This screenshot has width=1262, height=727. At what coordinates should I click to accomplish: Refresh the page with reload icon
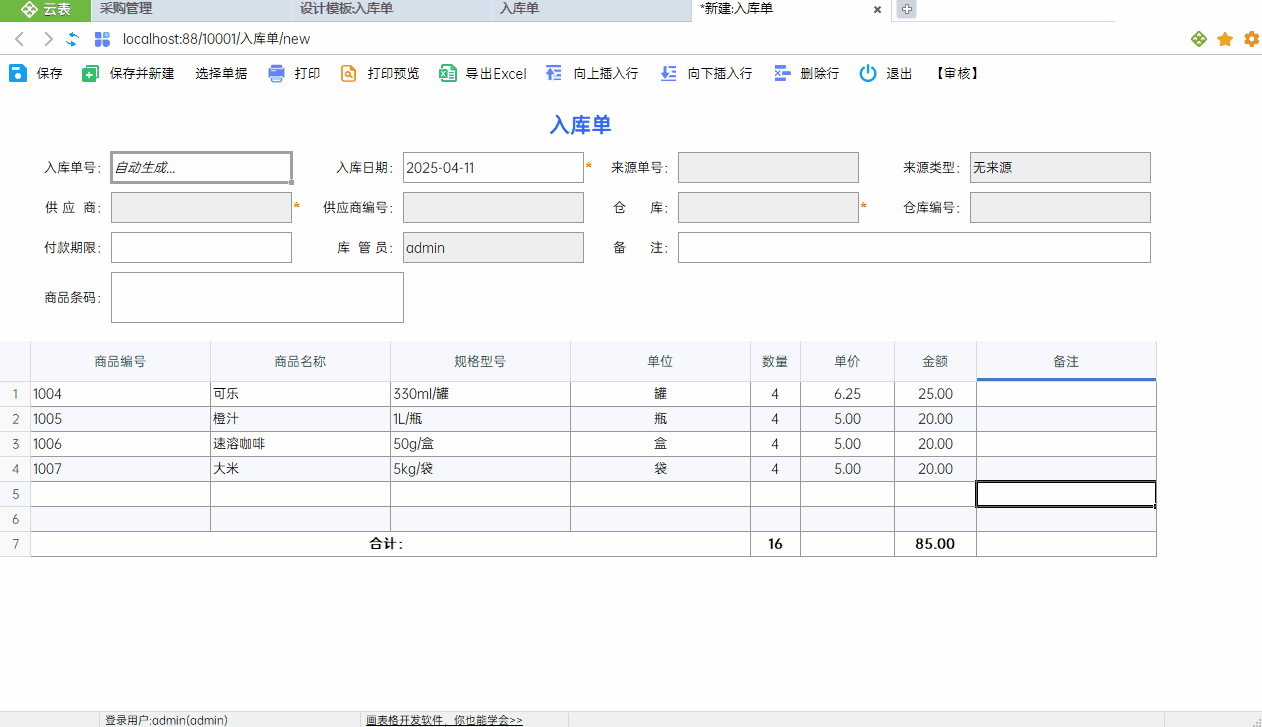(x=73, y=39)
